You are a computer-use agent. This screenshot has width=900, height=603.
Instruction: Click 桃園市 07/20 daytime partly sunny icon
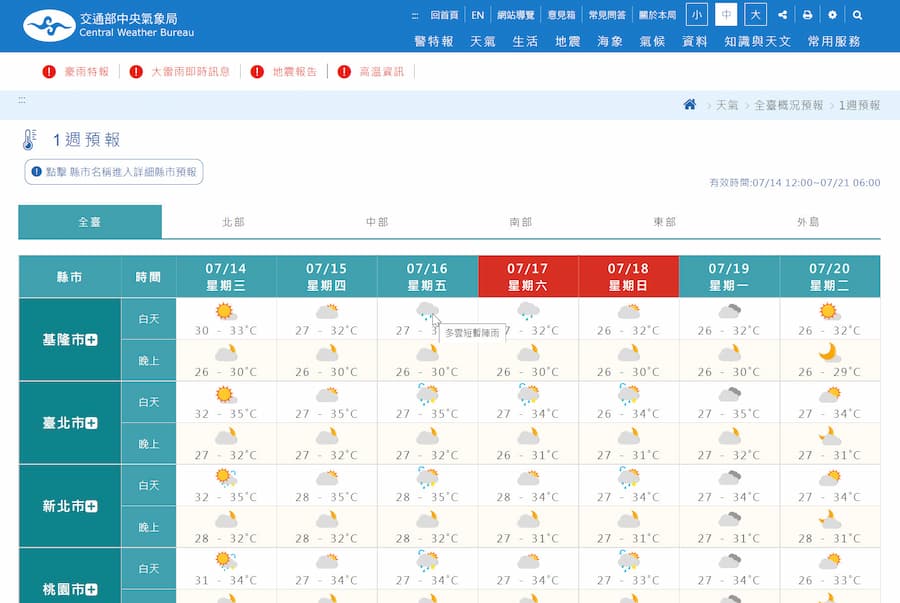click(x=829, y=561)
